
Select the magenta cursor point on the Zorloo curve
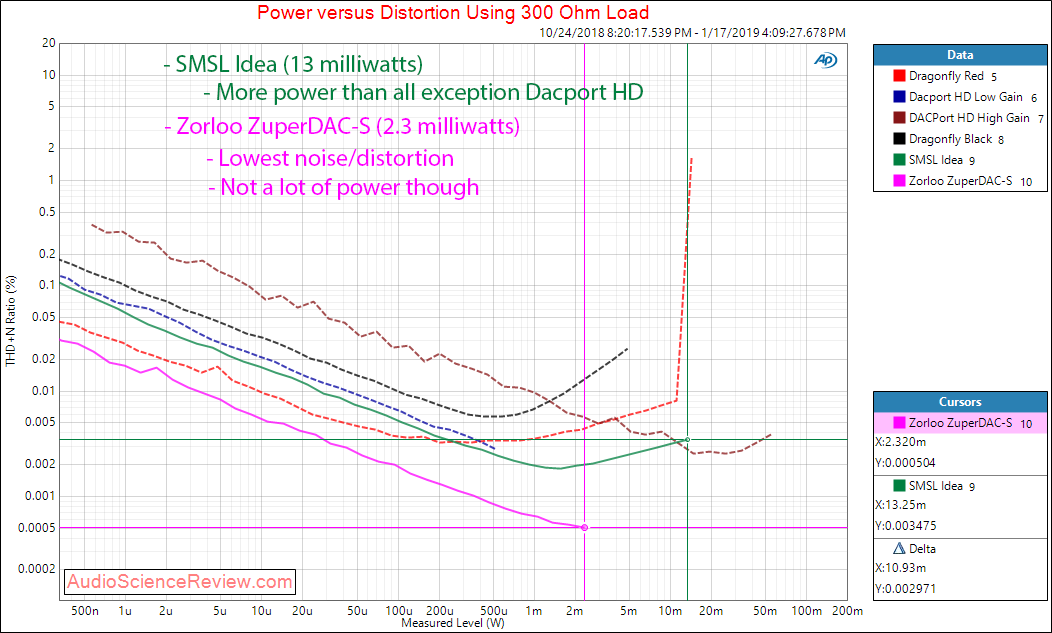(x=584, y=528)
